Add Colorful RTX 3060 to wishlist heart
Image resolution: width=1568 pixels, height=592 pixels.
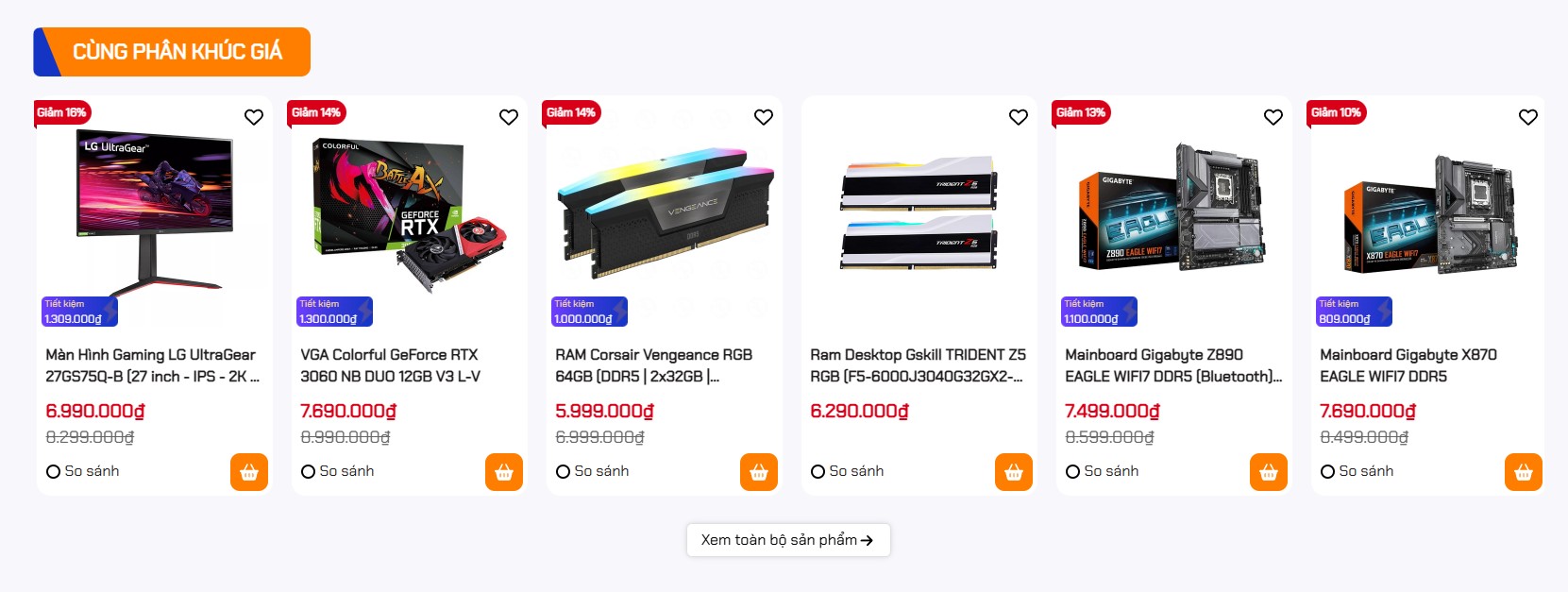click(509, 117)
